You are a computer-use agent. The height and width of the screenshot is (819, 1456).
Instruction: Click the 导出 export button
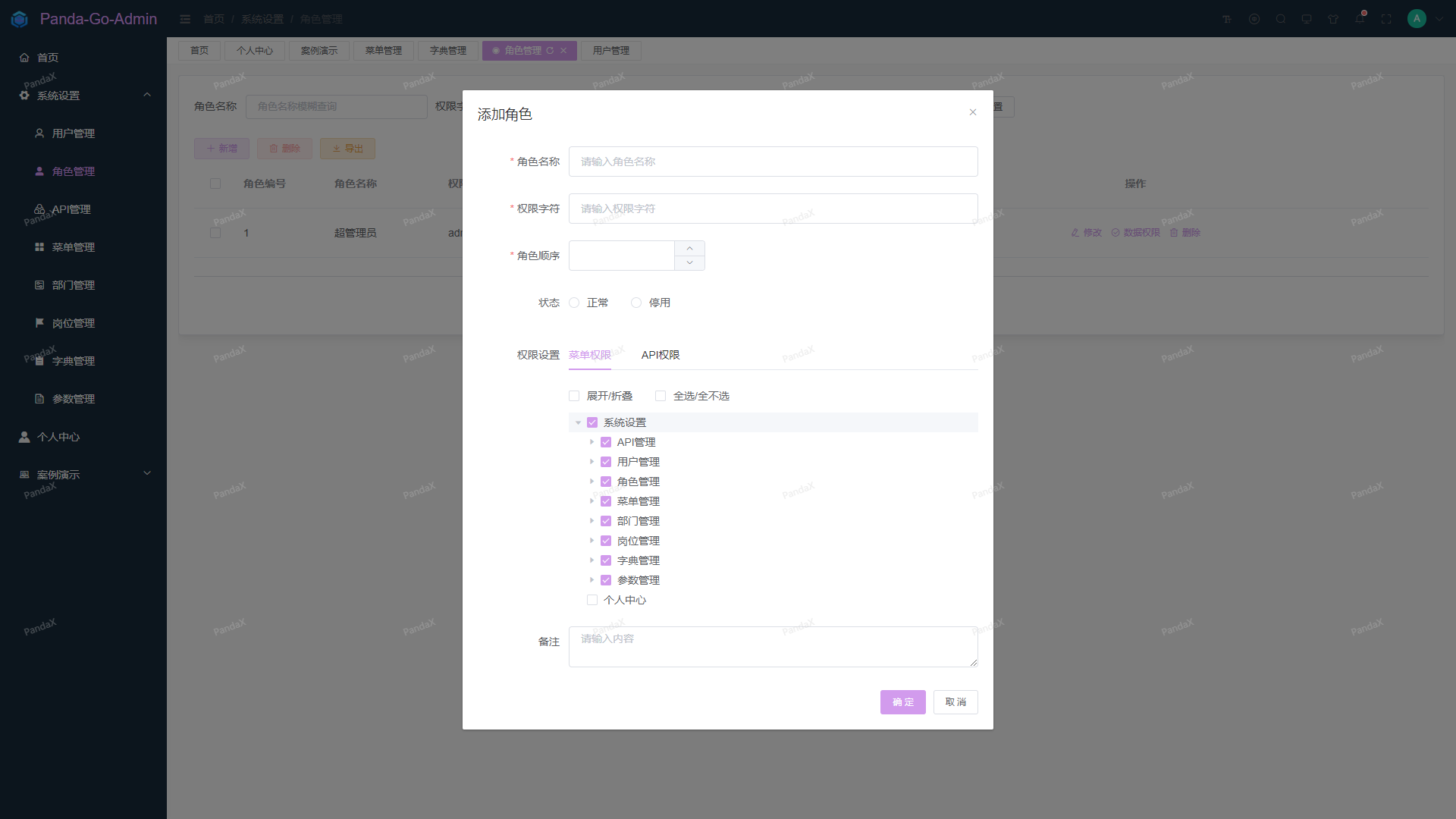347,149
